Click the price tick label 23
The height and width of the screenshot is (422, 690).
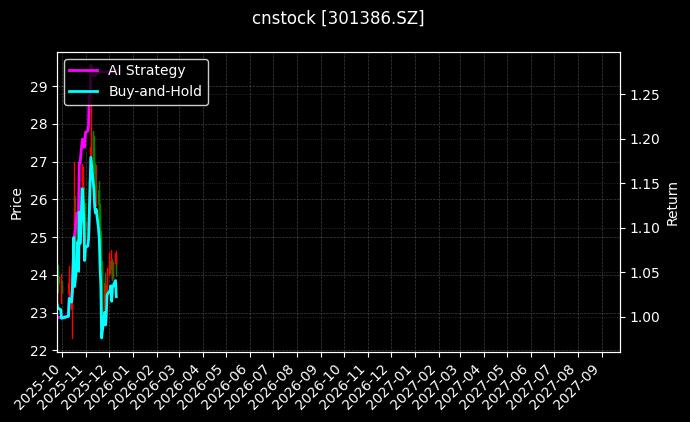click(x=38, y=314)
